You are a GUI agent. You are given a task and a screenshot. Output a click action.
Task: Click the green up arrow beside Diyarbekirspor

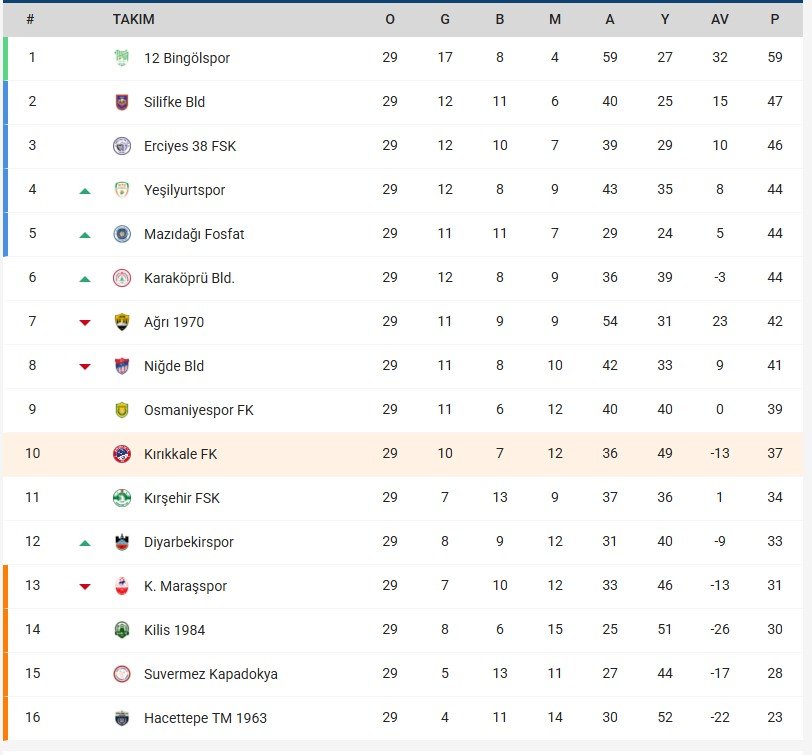pyautogui.click(x=85, y=543)
